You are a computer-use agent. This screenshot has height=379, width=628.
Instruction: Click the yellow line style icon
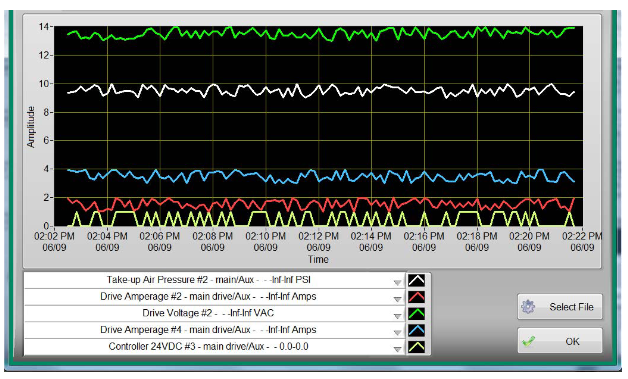416,347
